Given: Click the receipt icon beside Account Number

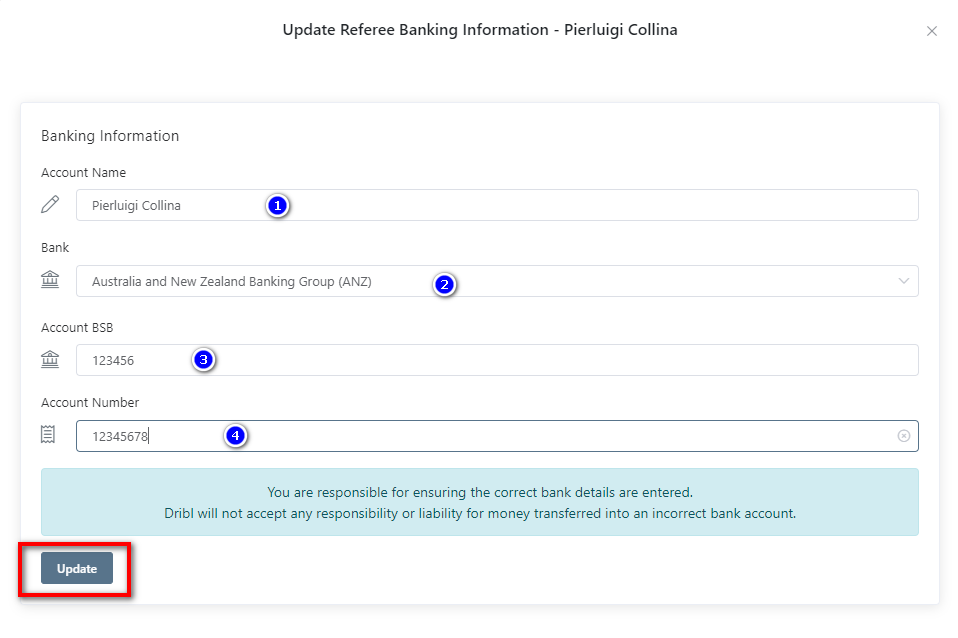Looking at the screenshot, I should point(49,435).
